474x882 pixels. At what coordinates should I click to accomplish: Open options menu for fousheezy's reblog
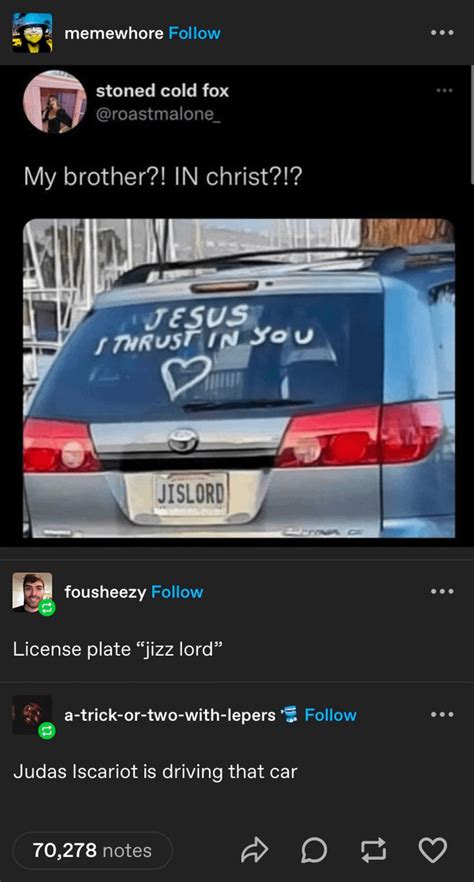tap(441, 591)
